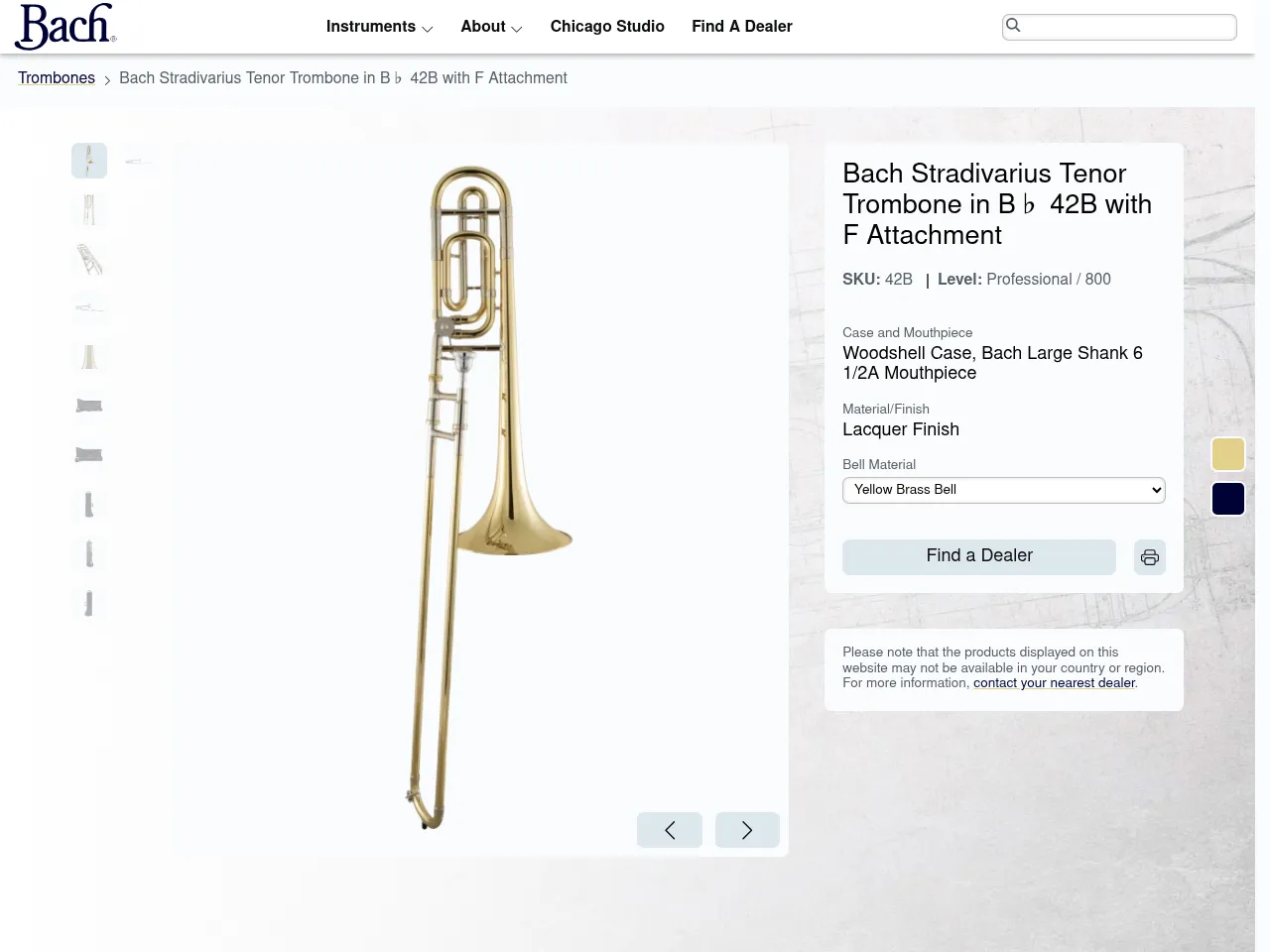Follow the contact your nearest dealer link
The image size is (1270, 952).
[1054, 683]
